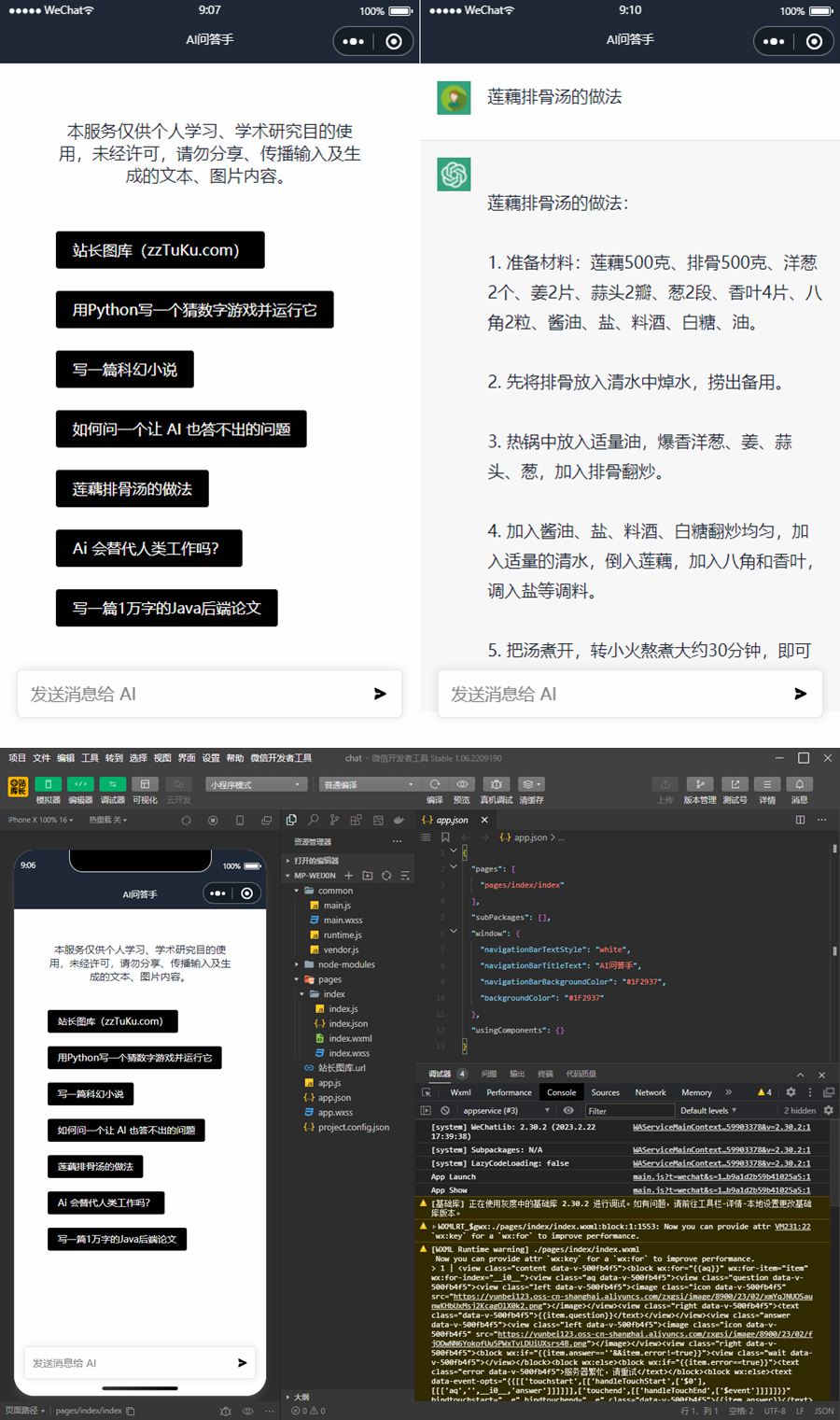Collapse the pages folder
This screenshot has width=840, height=1420.
(x=347, y=979)
